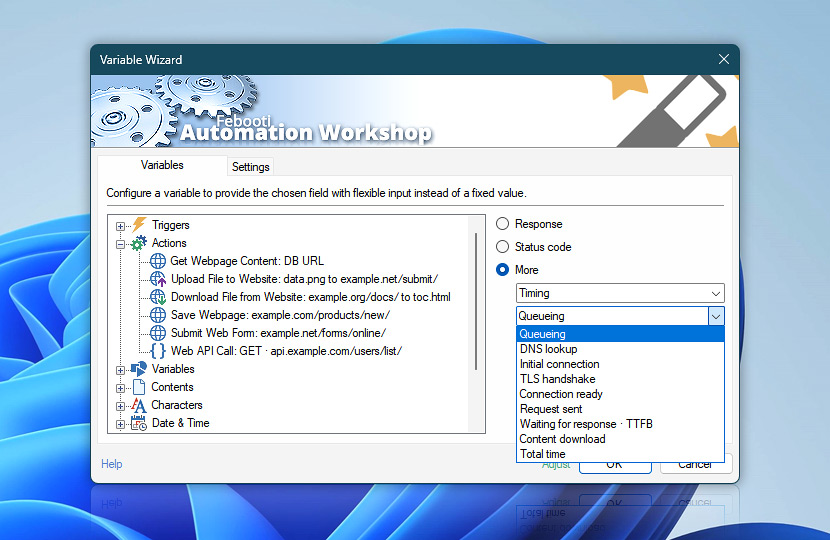Click the Download File from Website icon
Viewport: 830px width, 540px height.
pos(158,297)
